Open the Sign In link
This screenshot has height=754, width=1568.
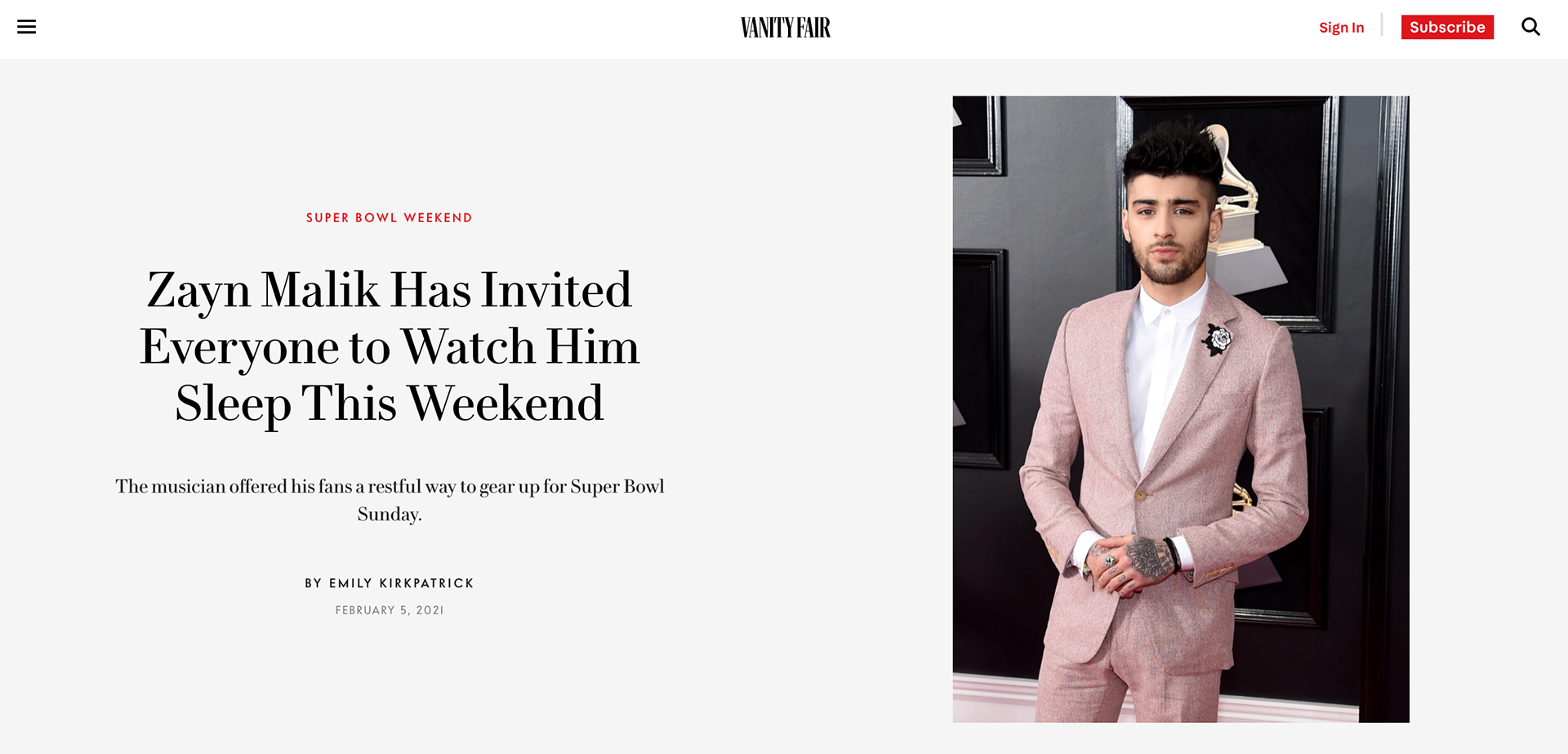point(1341,28)
